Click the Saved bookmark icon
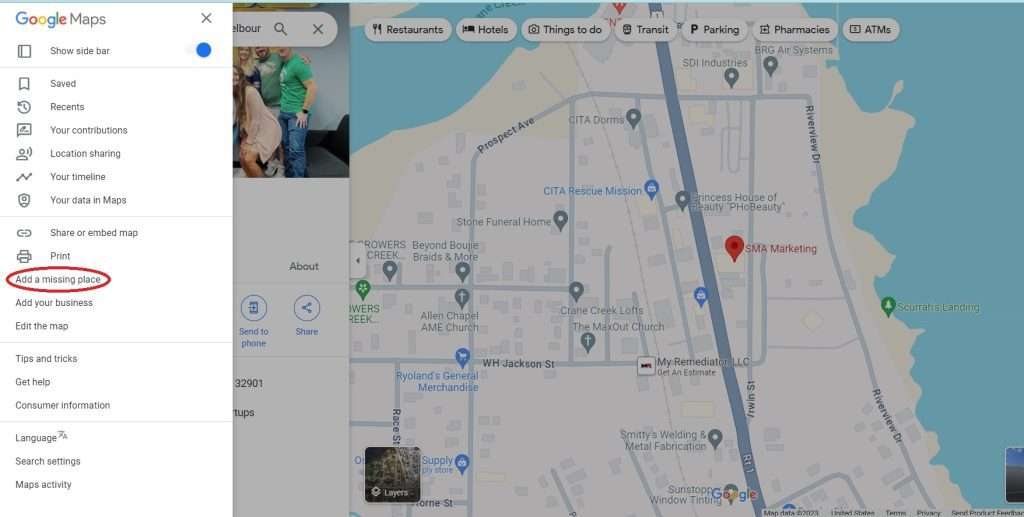 tap(24, 84)
